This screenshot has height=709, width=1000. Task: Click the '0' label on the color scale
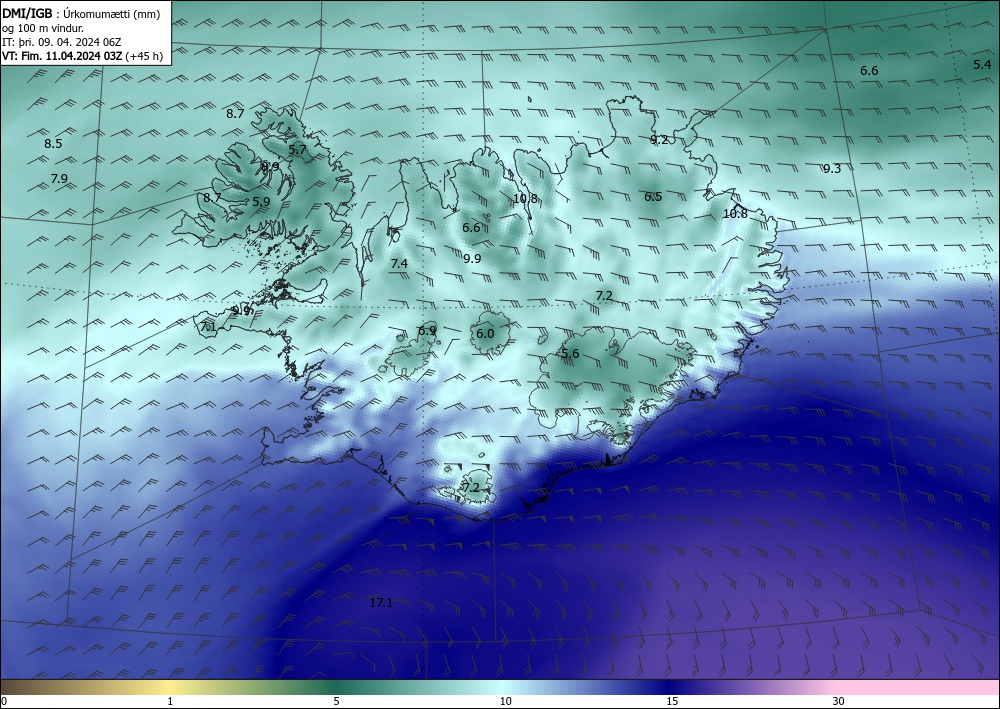(x=4, y=701)
